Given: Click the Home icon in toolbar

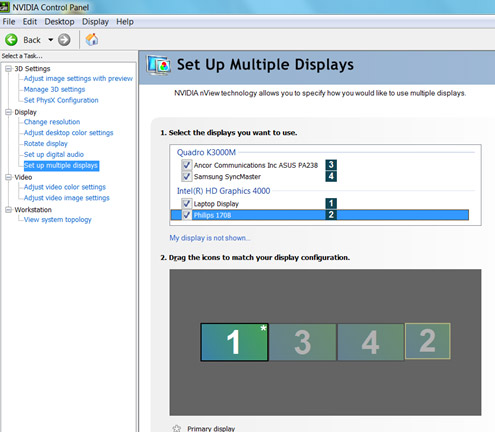Looking at the screenshot, I should point(92,39).
